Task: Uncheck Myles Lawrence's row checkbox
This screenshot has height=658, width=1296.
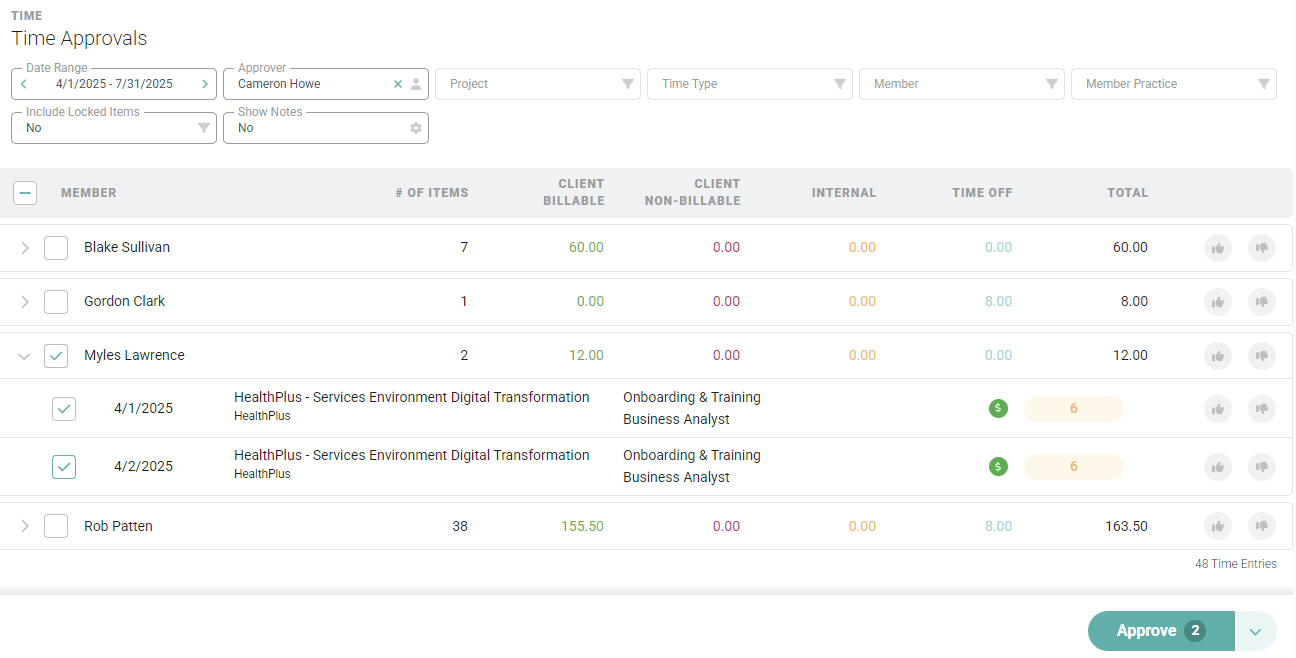Action: coord(56,356)
